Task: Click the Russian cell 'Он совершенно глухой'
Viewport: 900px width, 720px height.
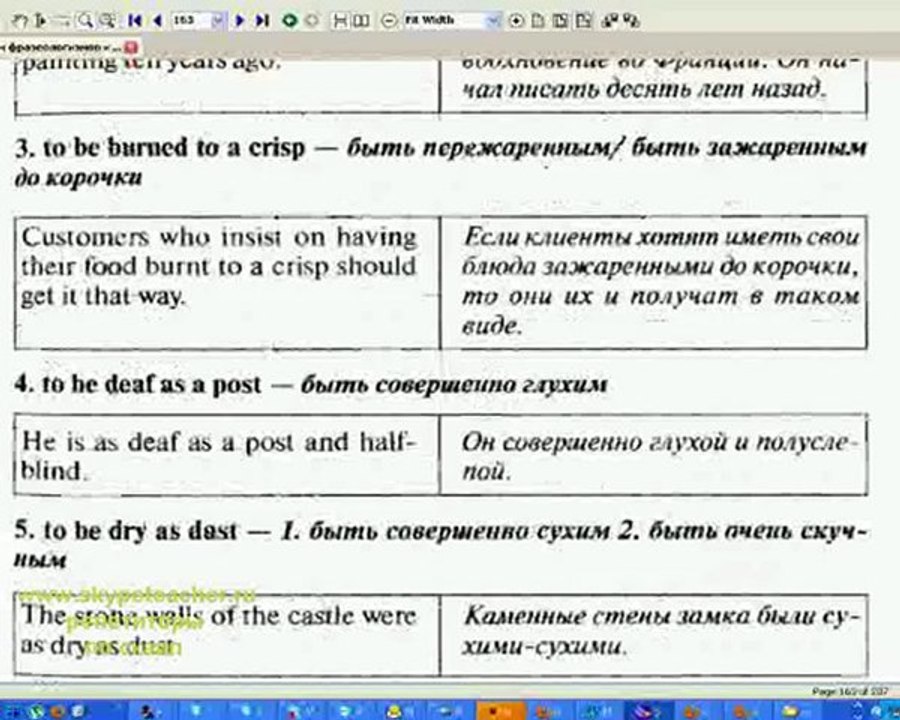Action: pos(654,454)
